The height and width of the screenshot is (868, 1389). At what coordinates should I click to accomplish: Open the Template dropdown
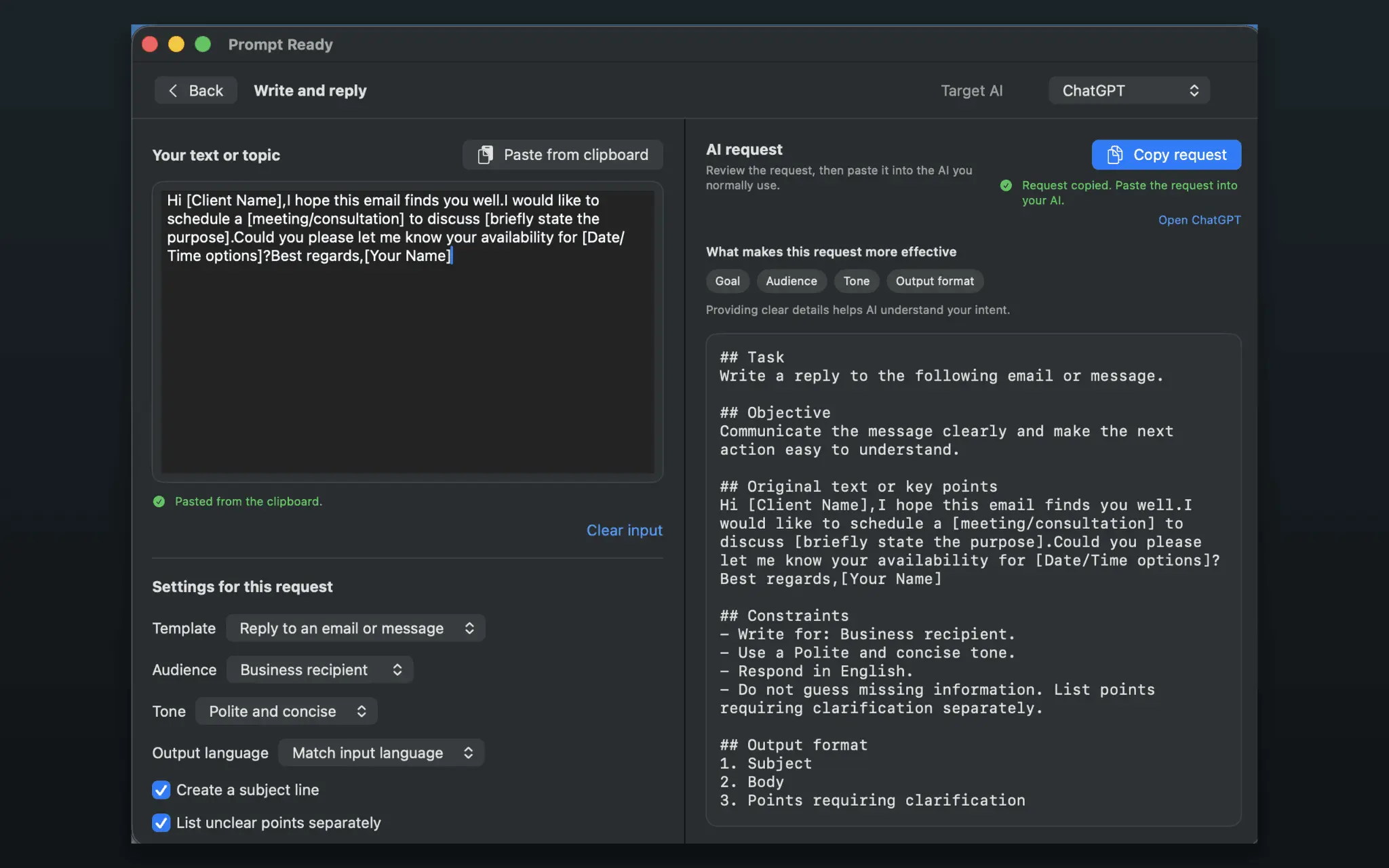(x=355, y=628)
